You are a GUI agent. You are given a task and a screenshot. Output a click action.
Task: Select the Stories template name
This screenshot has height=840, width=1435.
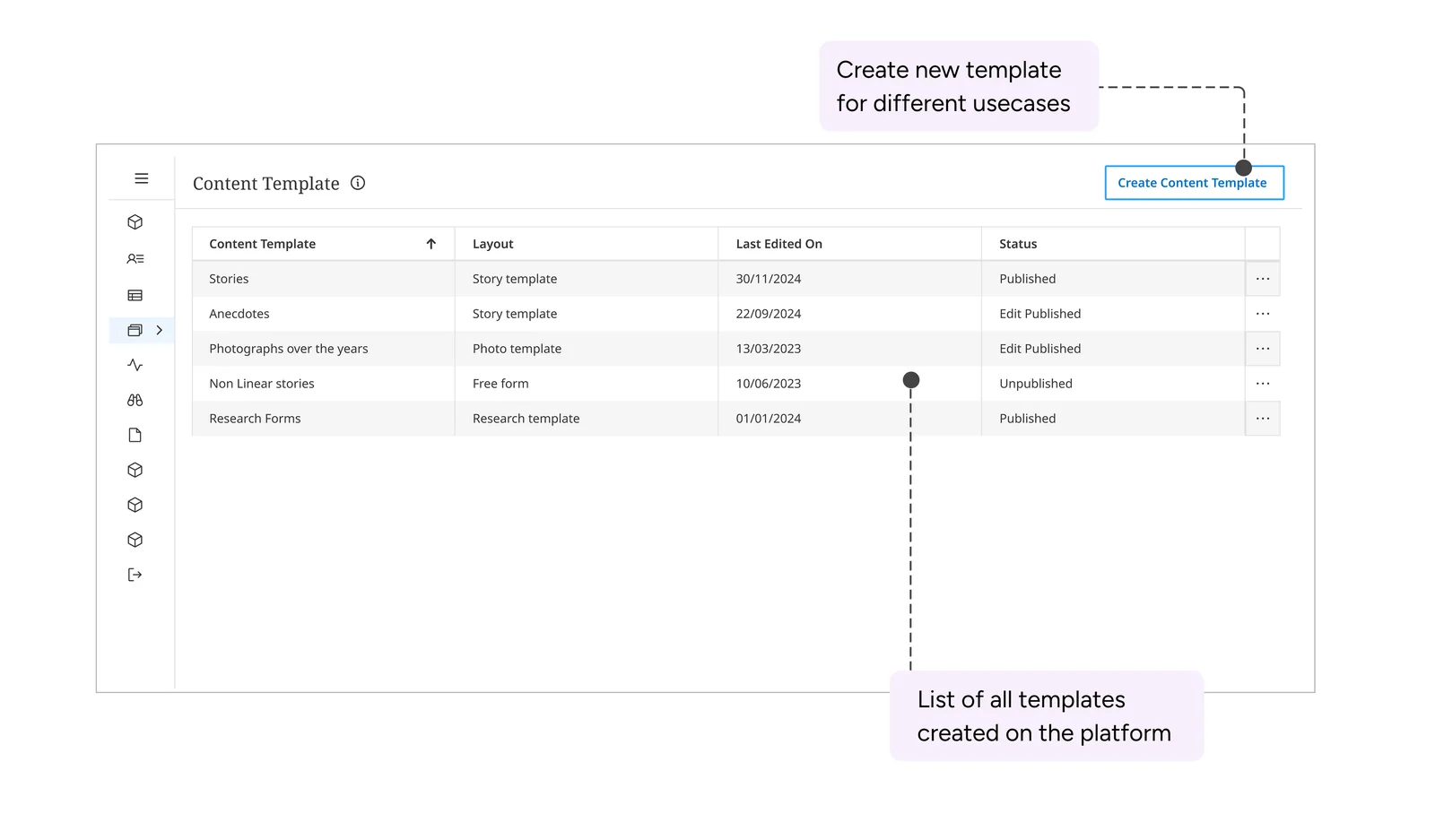(x=229, y=279)
